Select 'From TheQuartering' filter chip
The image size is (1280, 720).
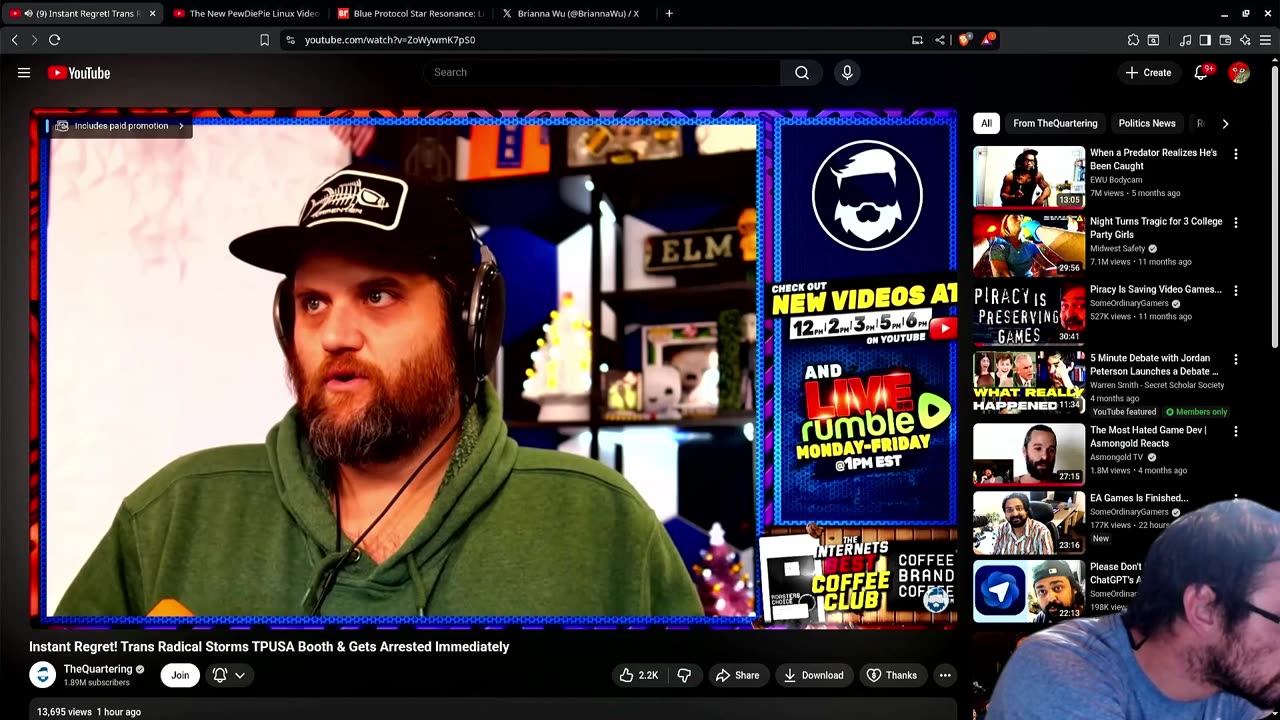[x=1055, y=123]
